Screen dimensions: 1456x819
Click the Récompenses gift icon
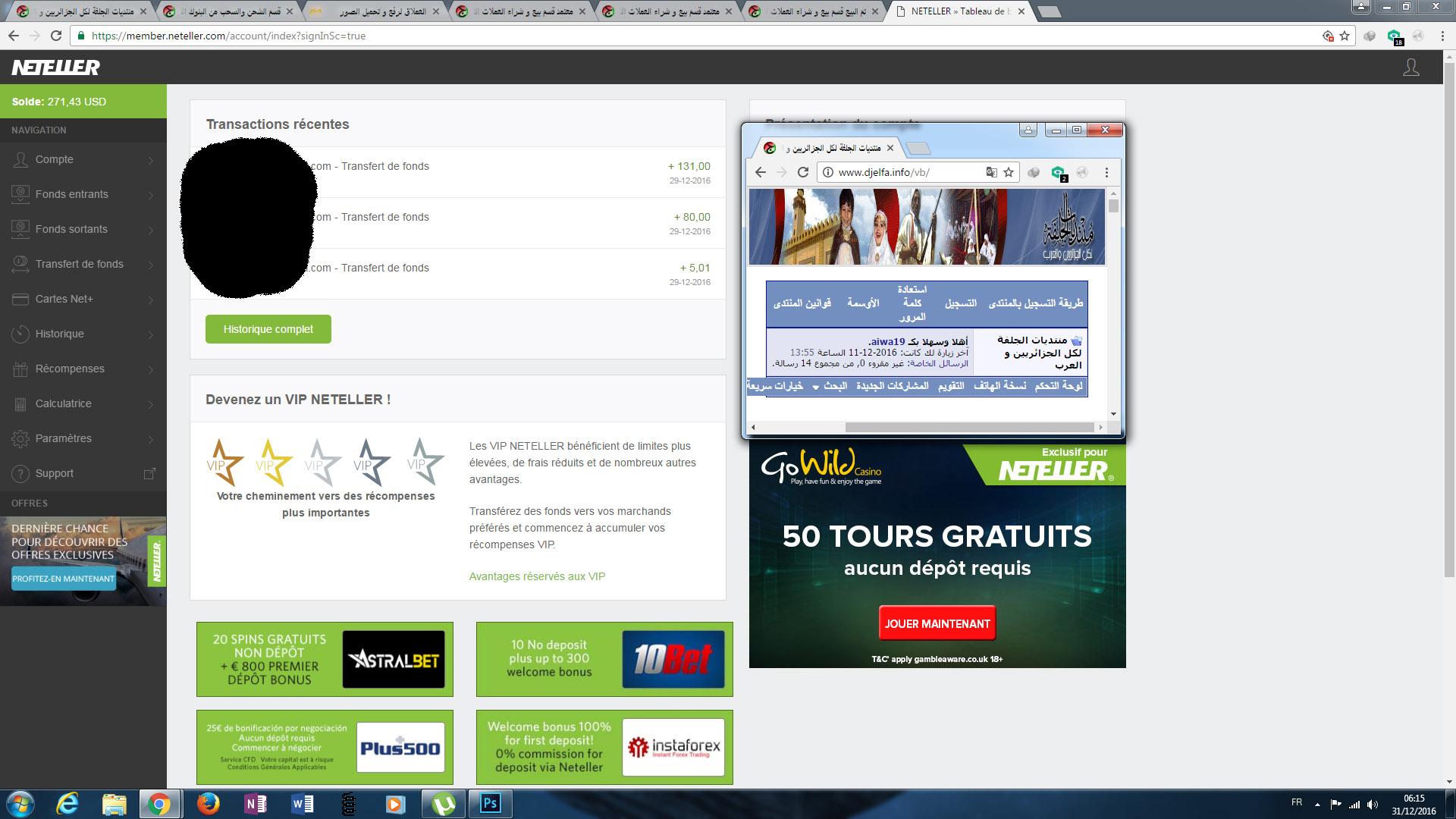(x=20, y=369)
